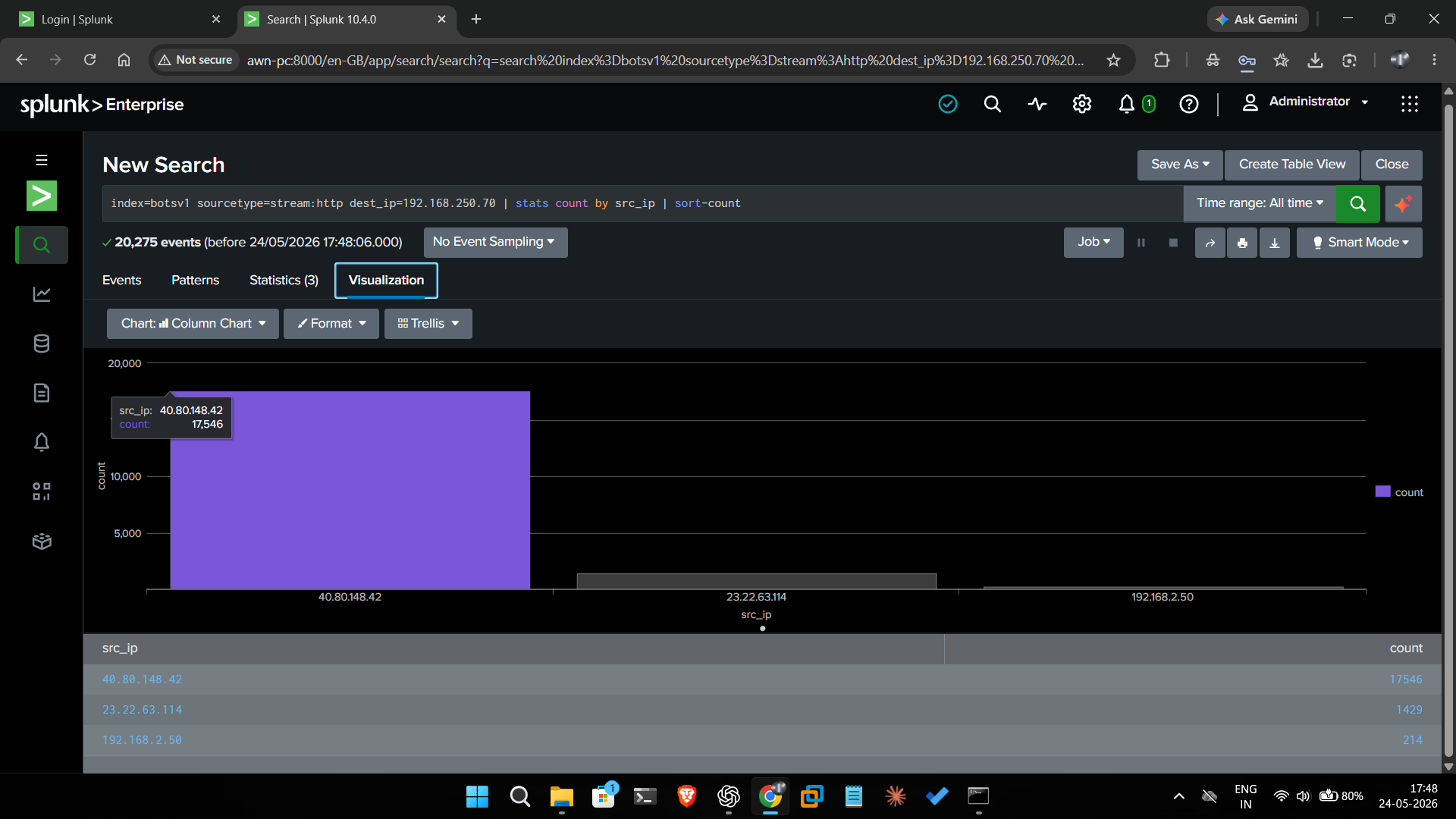
Task: Open the Settings gear in Splunk header
Action: coord(1082,104)
